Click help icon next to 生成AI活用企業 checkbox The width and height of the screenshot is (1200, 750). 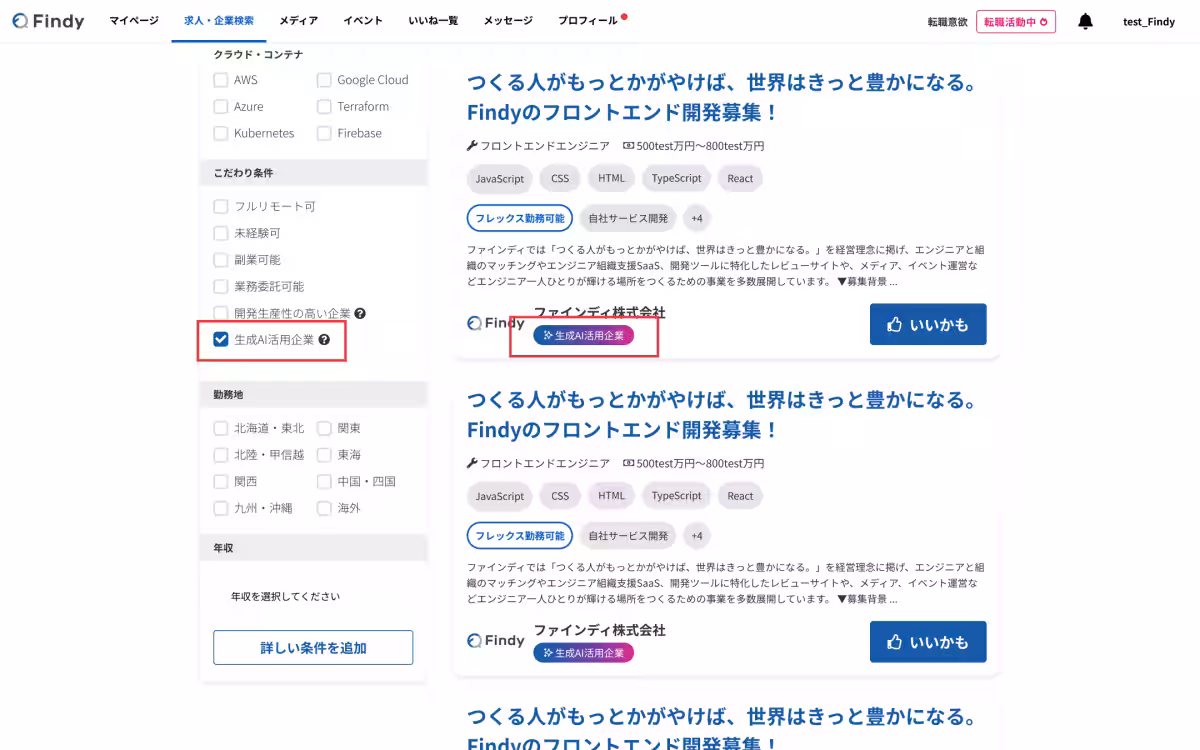point(324,340)
